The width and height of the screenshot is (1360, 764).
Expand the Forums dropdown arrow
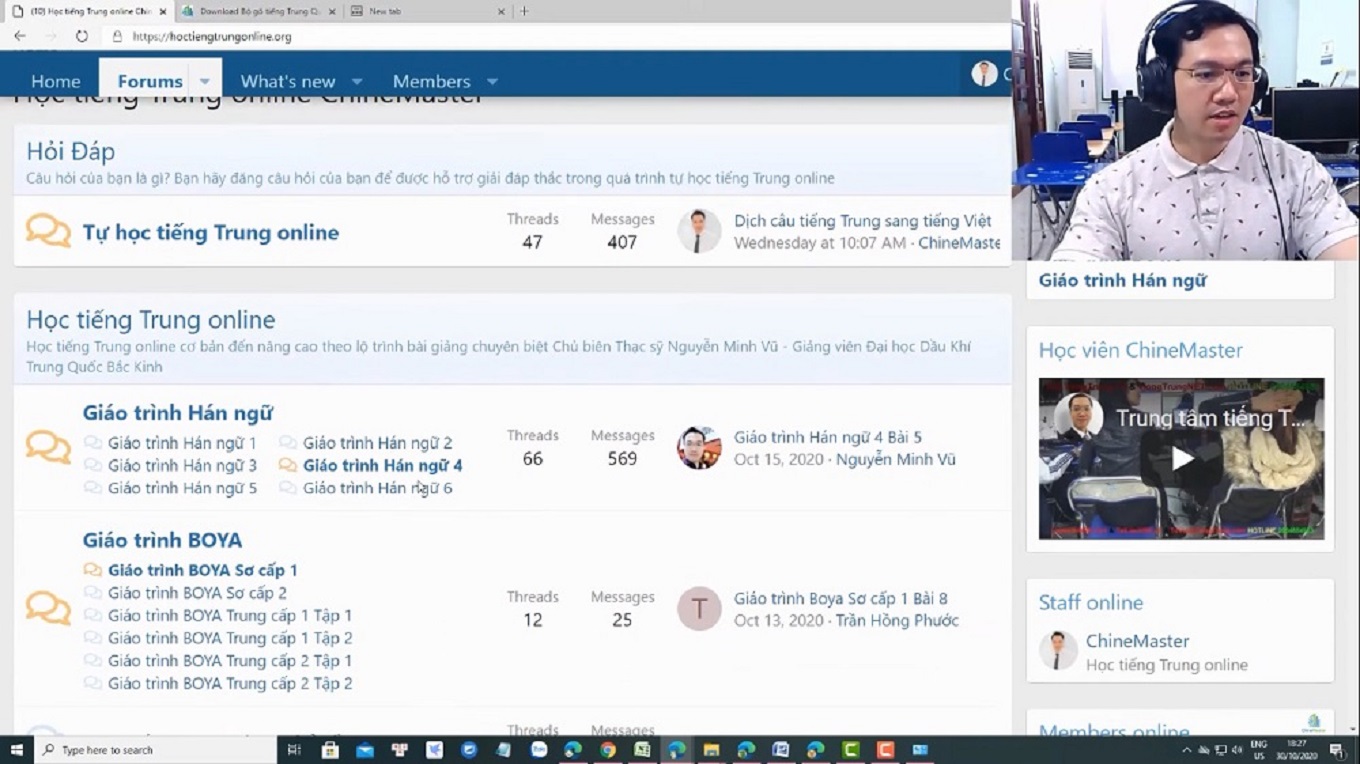pyautogui.click(x=205, y=81)
